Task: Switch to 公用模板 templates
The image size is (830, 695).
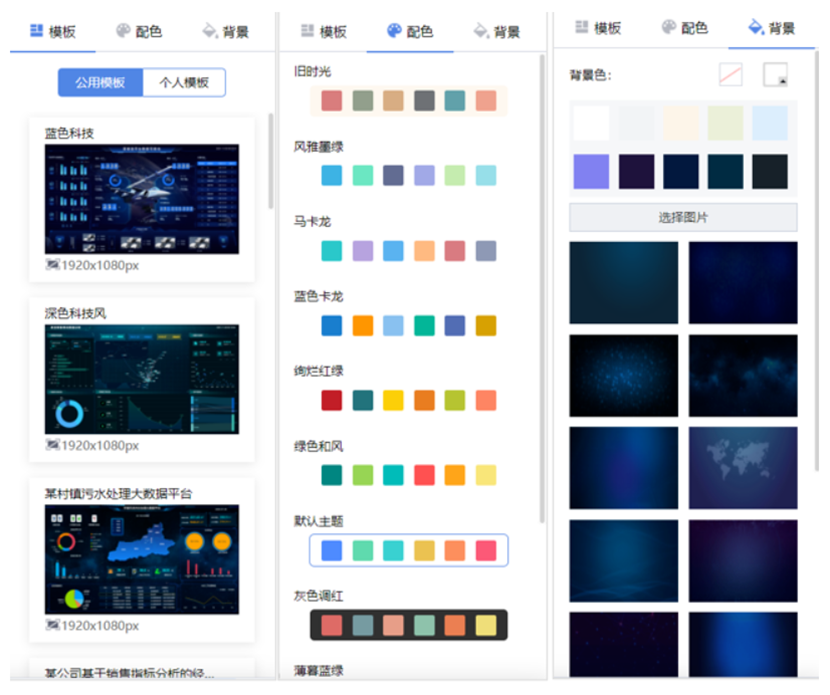Action: (100, 82)
